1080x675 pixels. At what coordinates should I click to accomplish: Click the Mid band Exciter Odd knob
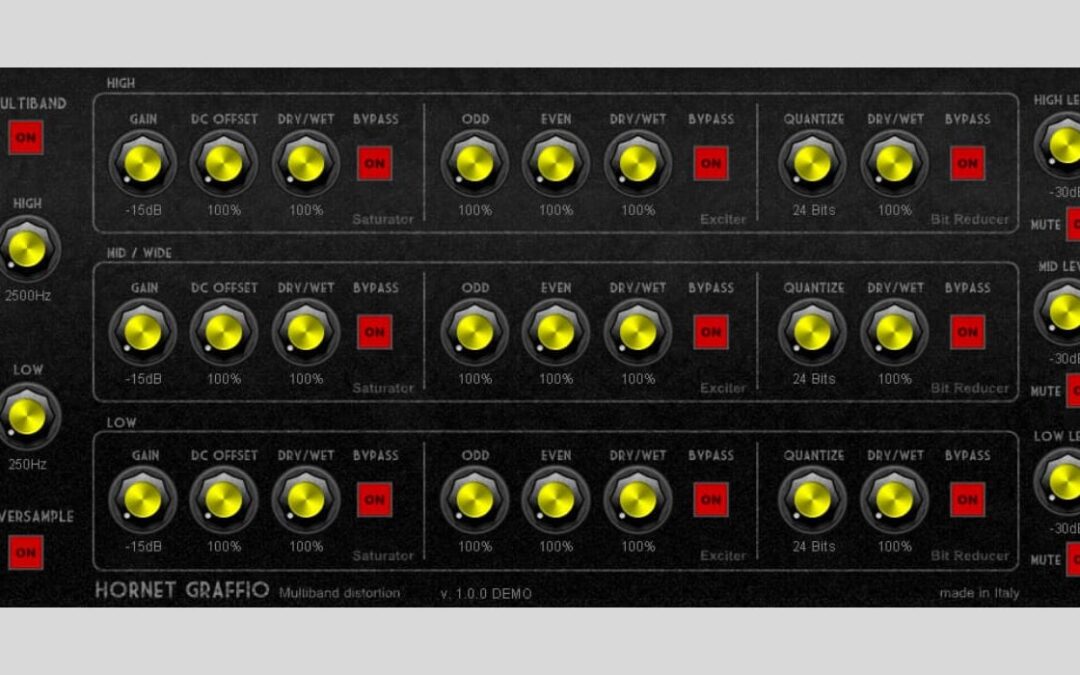tap(475, 333)
